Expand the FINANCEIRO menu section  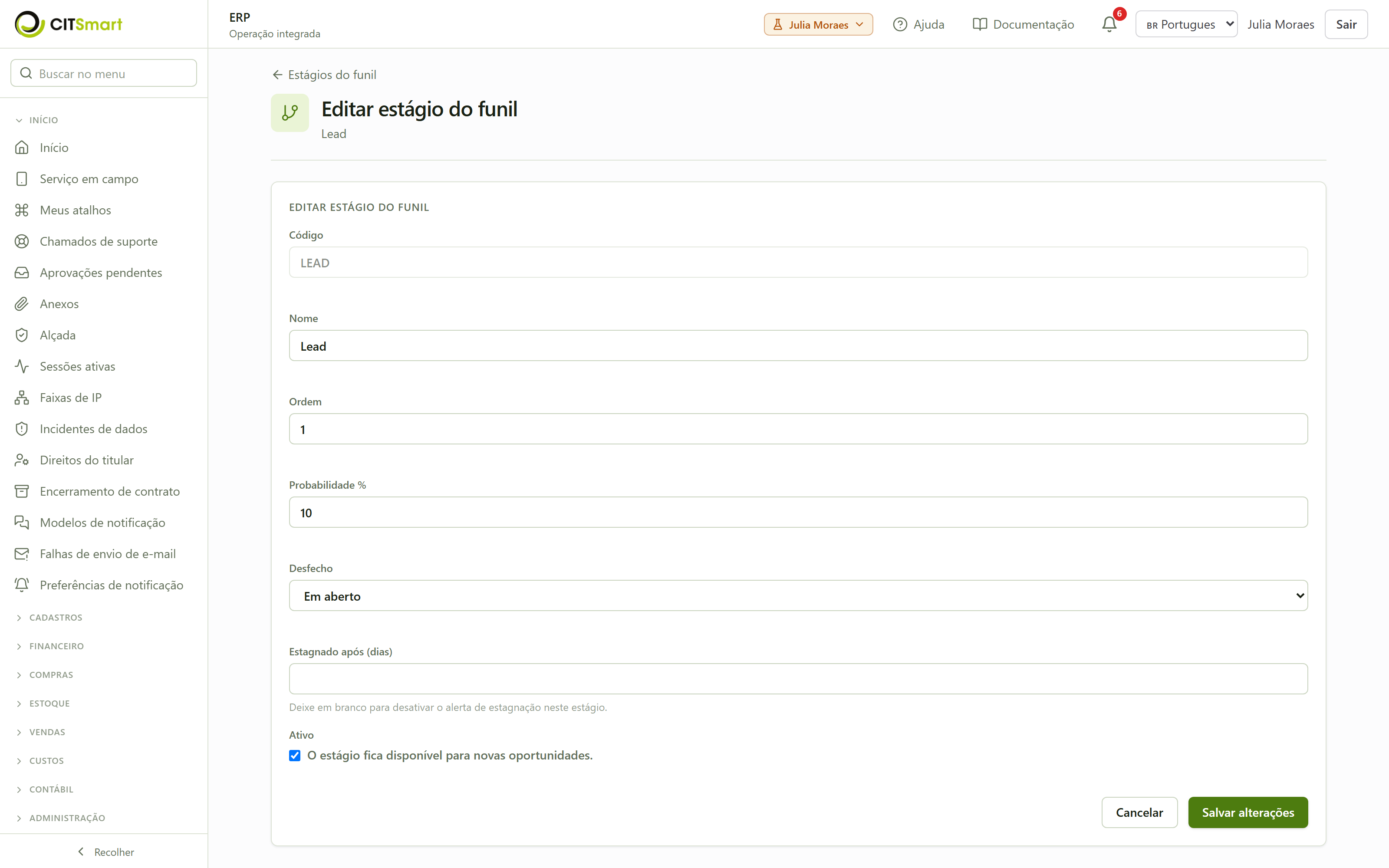coord(50,646)
